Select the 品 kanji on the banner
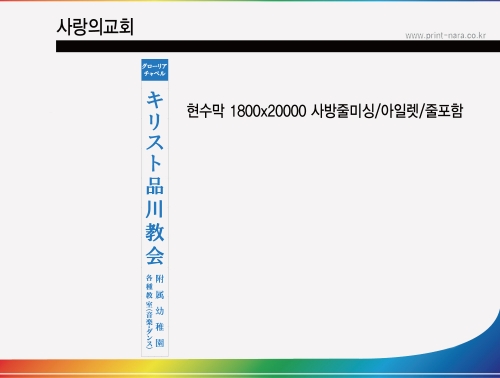The width and height of the screenshot is (500, 378). coord(155,186)
